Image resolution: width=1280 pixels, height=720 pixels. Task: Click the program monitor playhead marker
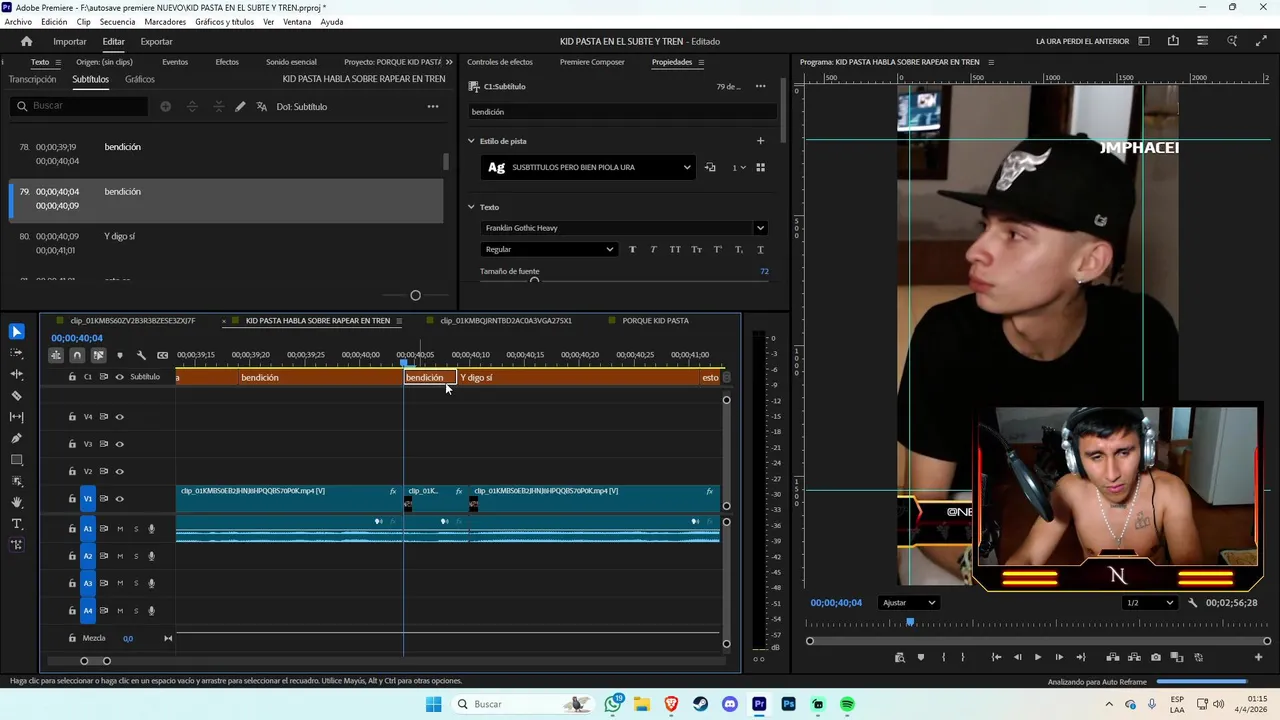click(910, 622)
